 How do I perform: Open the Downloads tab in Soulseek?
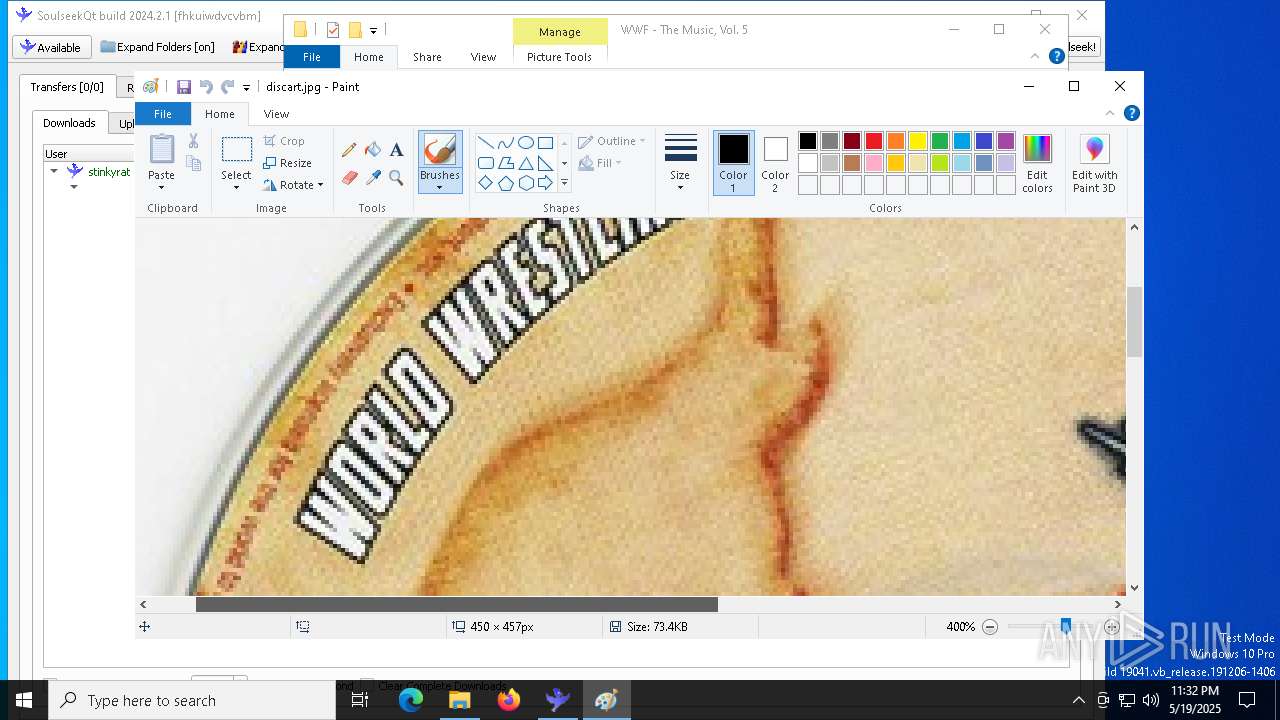tap(69, 123)
